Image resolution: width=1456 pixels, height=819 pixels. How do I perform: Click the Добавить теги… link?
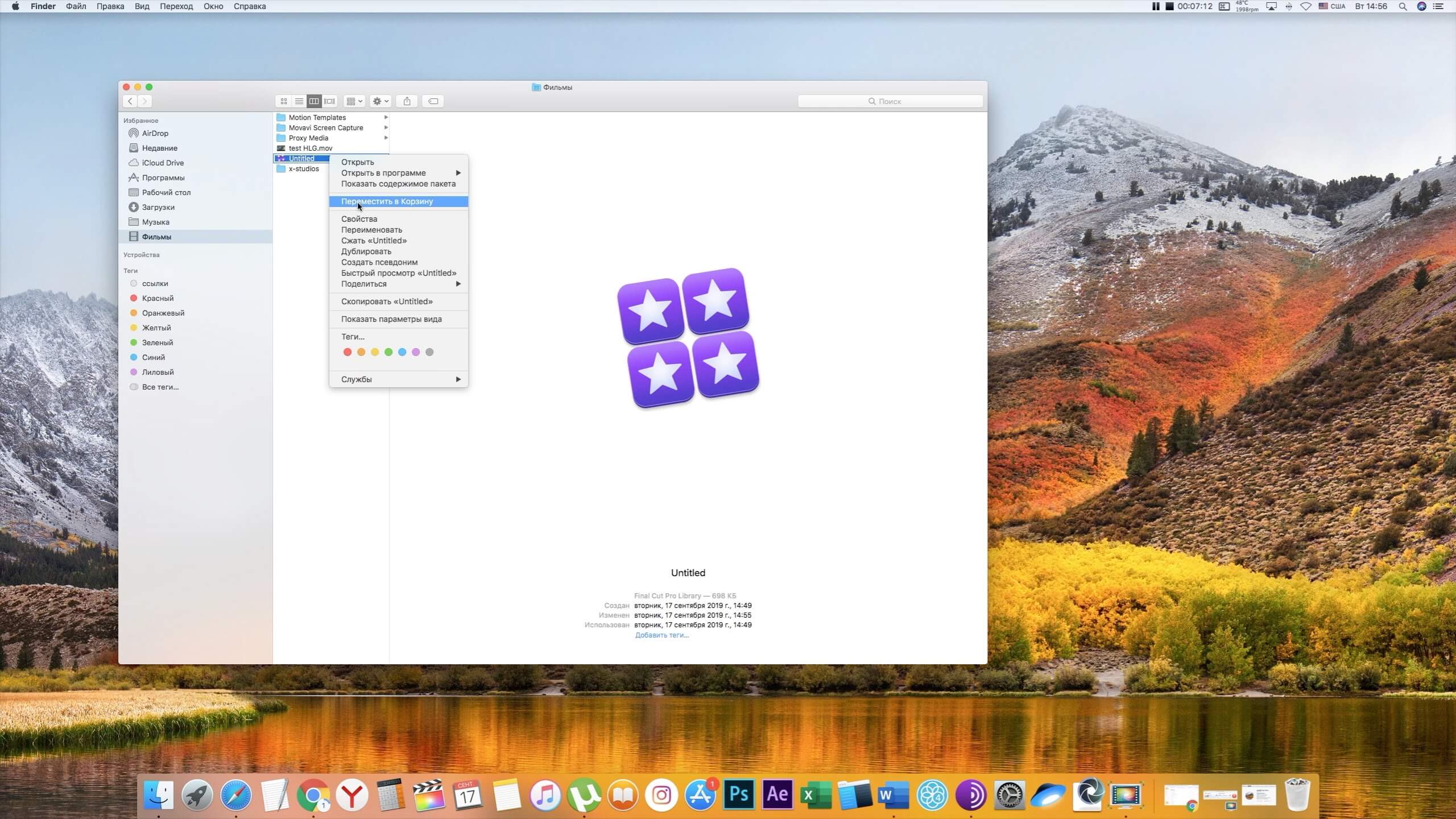pyautogui.click(x=662, y=635)
